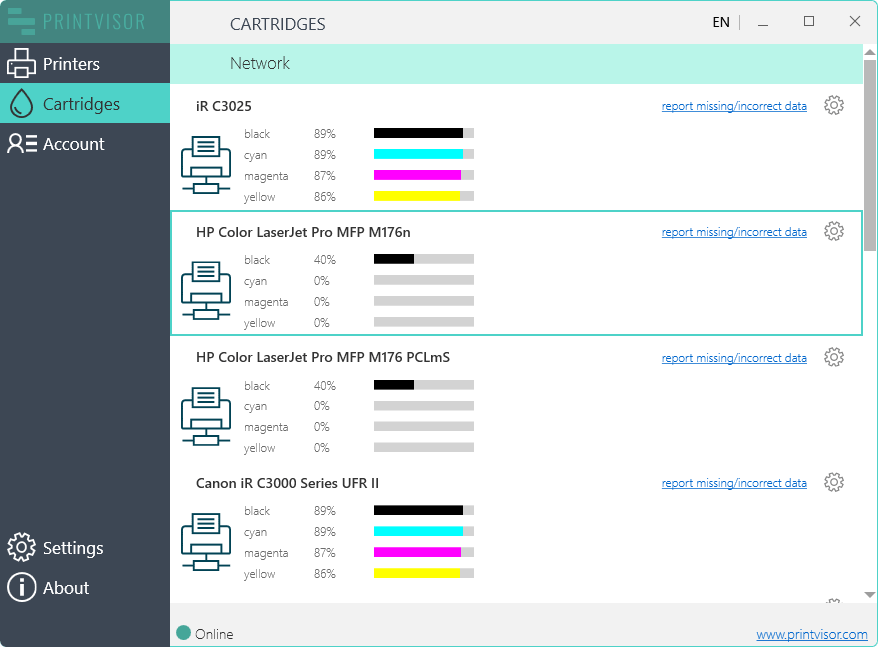Open settings gear for HP LaserJet Pro MFP M176n
The height and width of the screenshot is (647, 878).
(834, 231)
